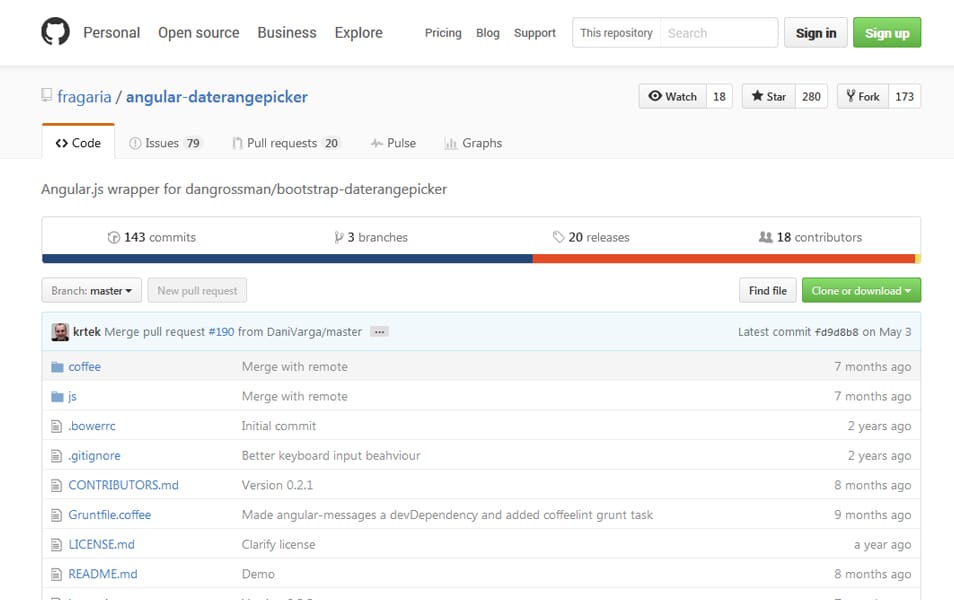Star the angular-daterangepicker repository
The width and height of the screenshot is (954, 600).
768,96
